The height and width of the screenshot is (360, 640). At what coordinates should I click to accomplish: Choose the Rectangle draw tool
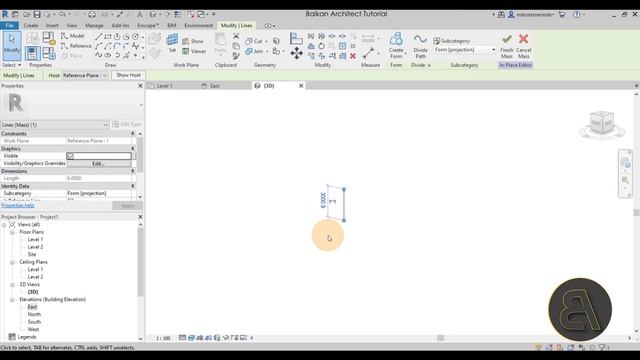click(108, 37)
